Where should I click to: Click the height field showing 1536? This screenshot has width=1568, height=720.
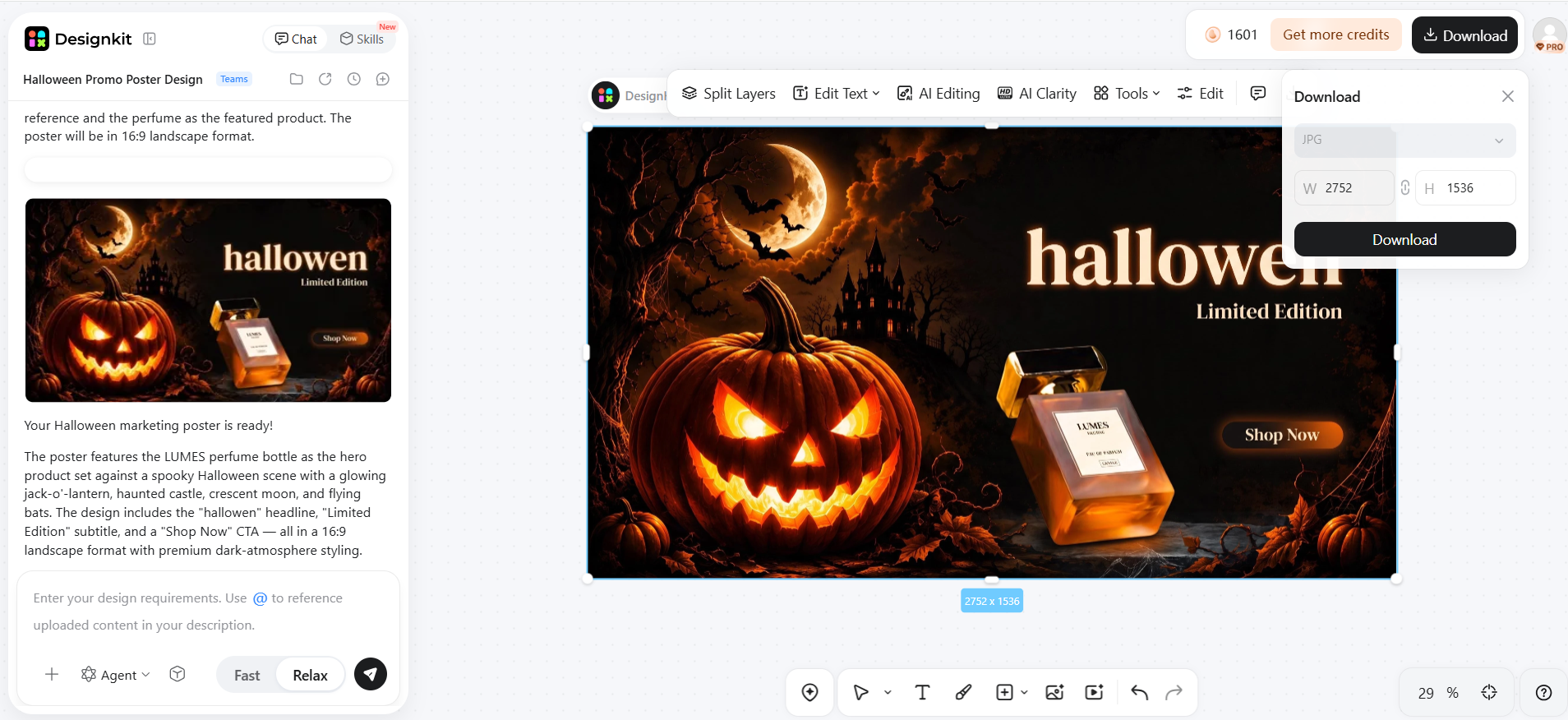(x=1465, y=187)
